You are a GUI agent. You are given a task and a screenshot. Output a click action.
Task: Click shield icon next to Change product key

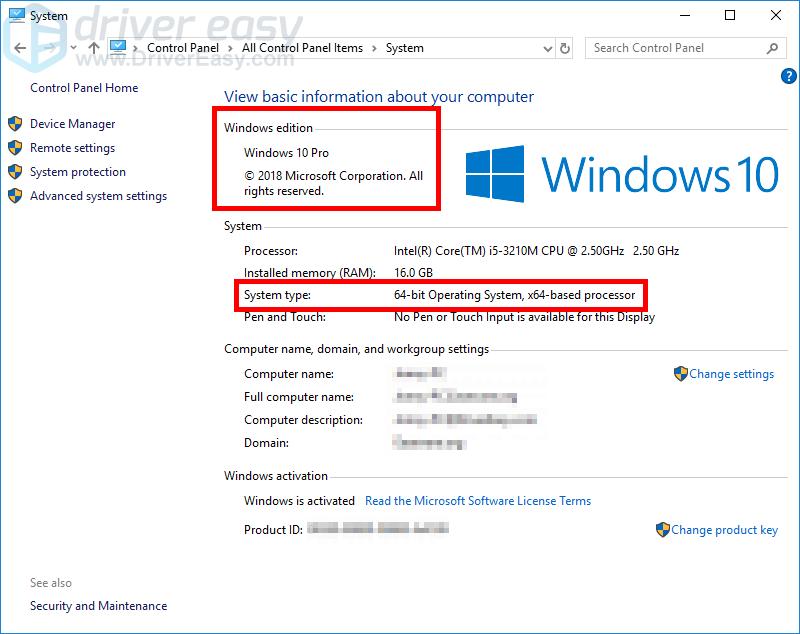[663, 529]
